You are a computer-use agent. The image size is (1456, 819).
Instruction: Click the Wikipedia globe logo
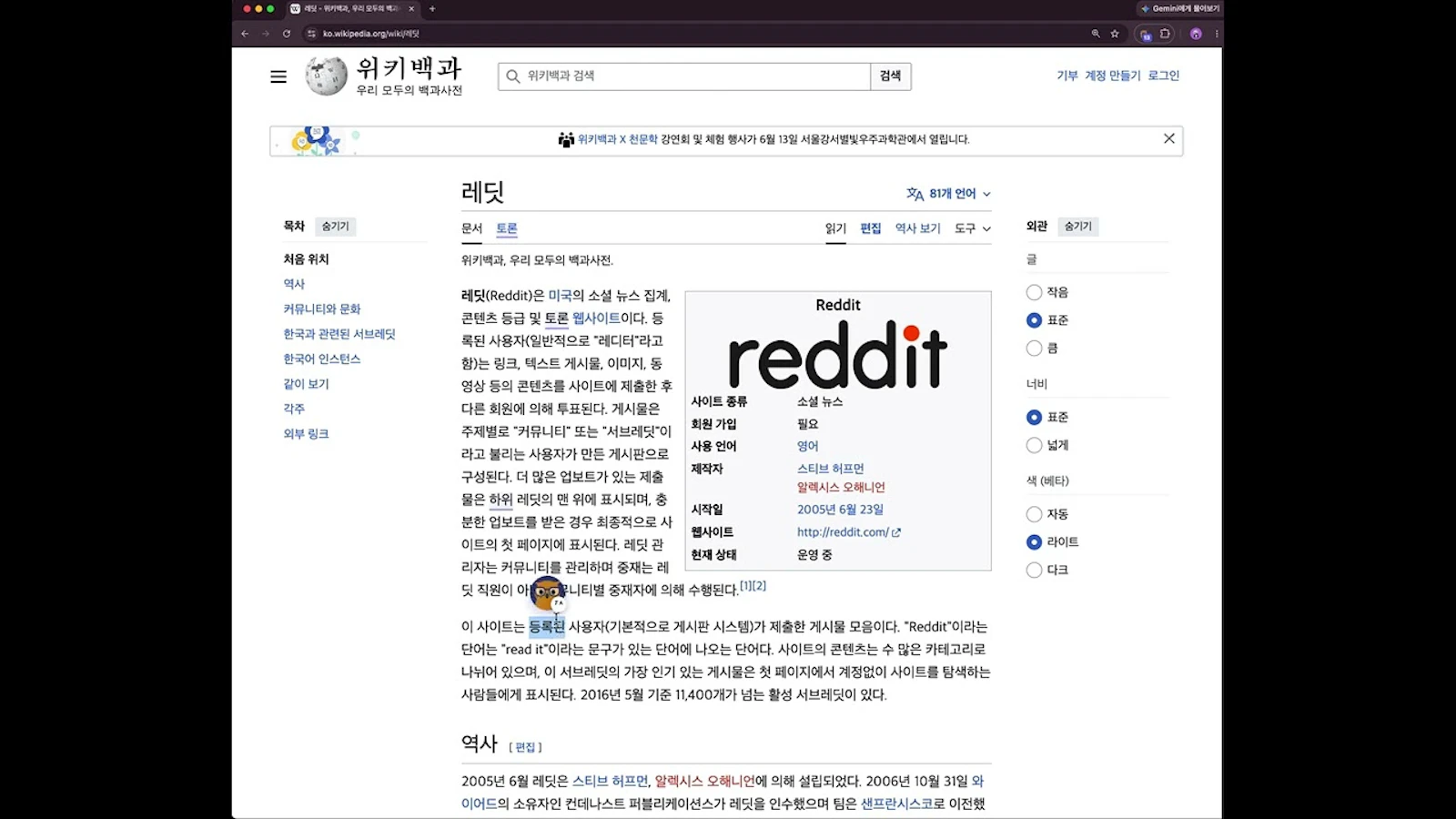(x=326, y=76)
